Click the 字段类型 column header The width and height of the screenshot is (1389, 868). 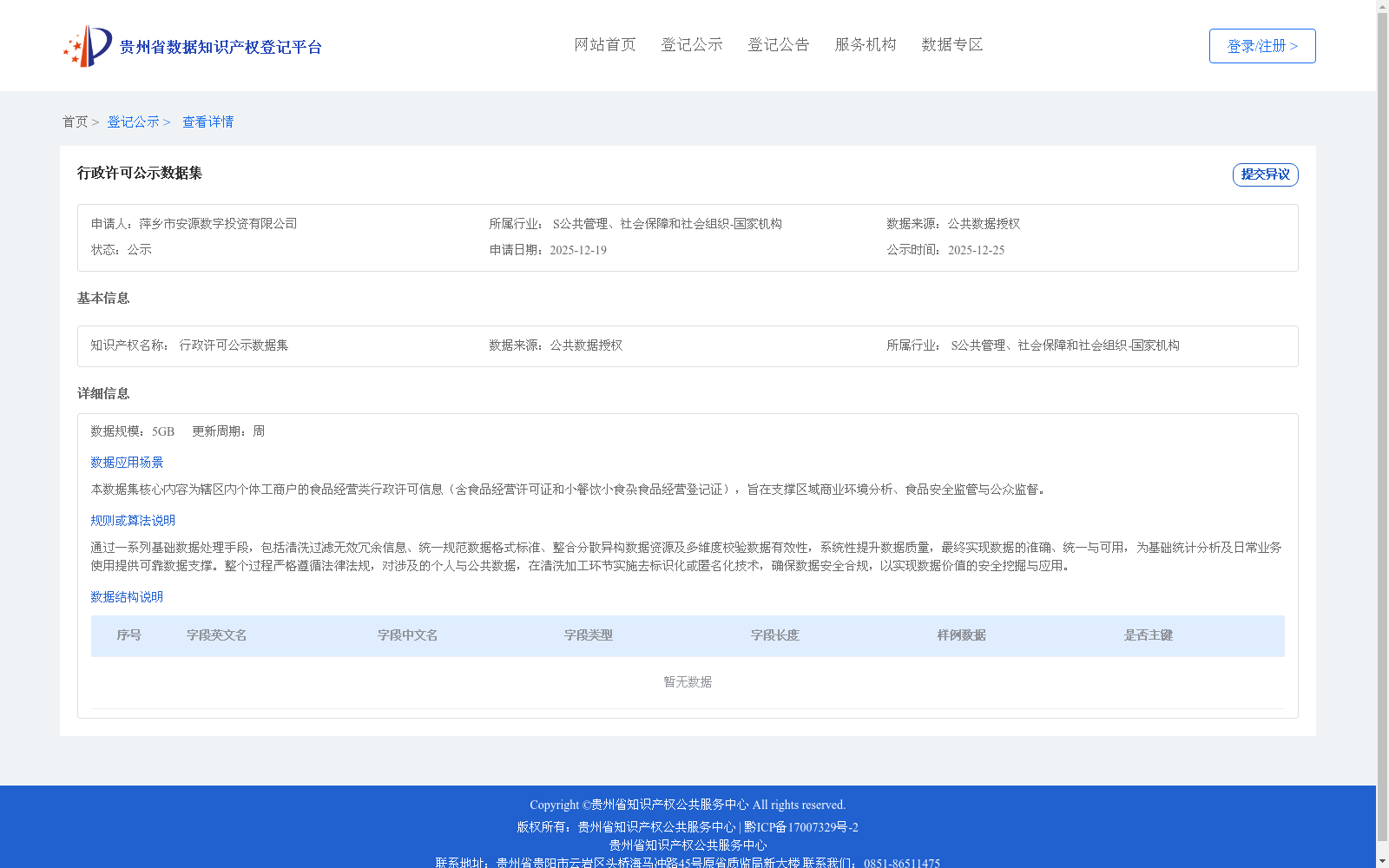point(589,635)
